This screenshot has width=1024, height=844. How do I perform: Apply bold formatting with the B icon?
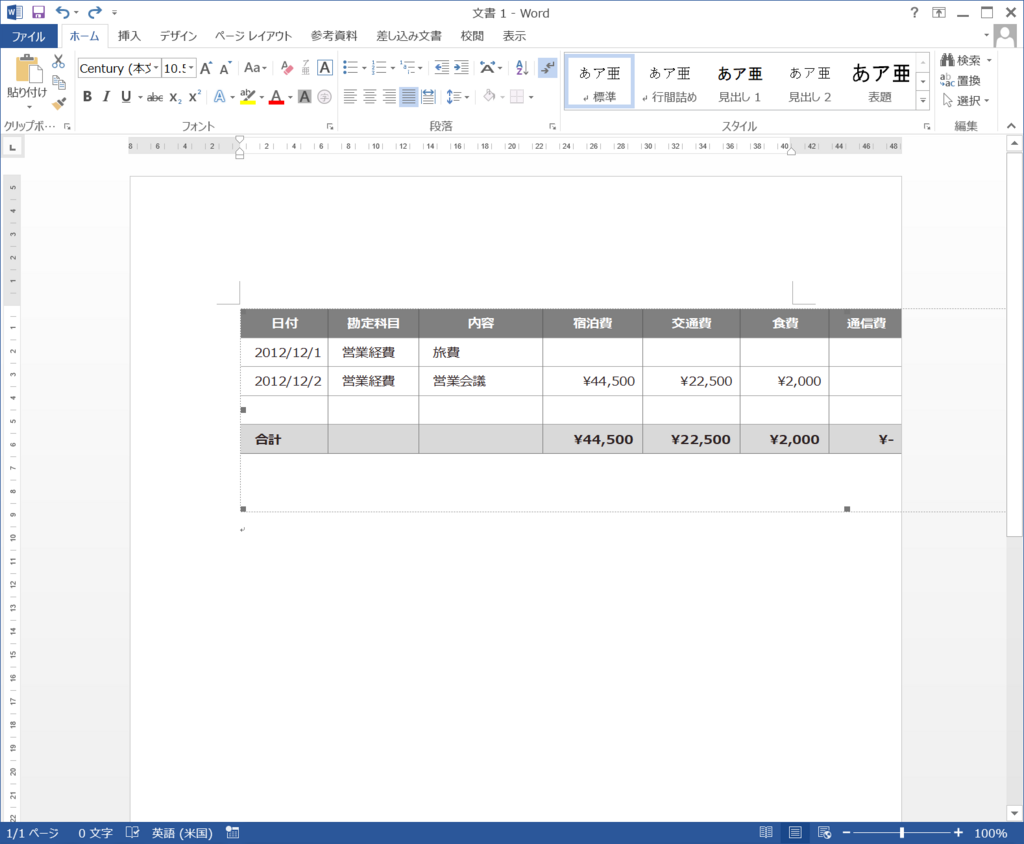pos(86,97)
